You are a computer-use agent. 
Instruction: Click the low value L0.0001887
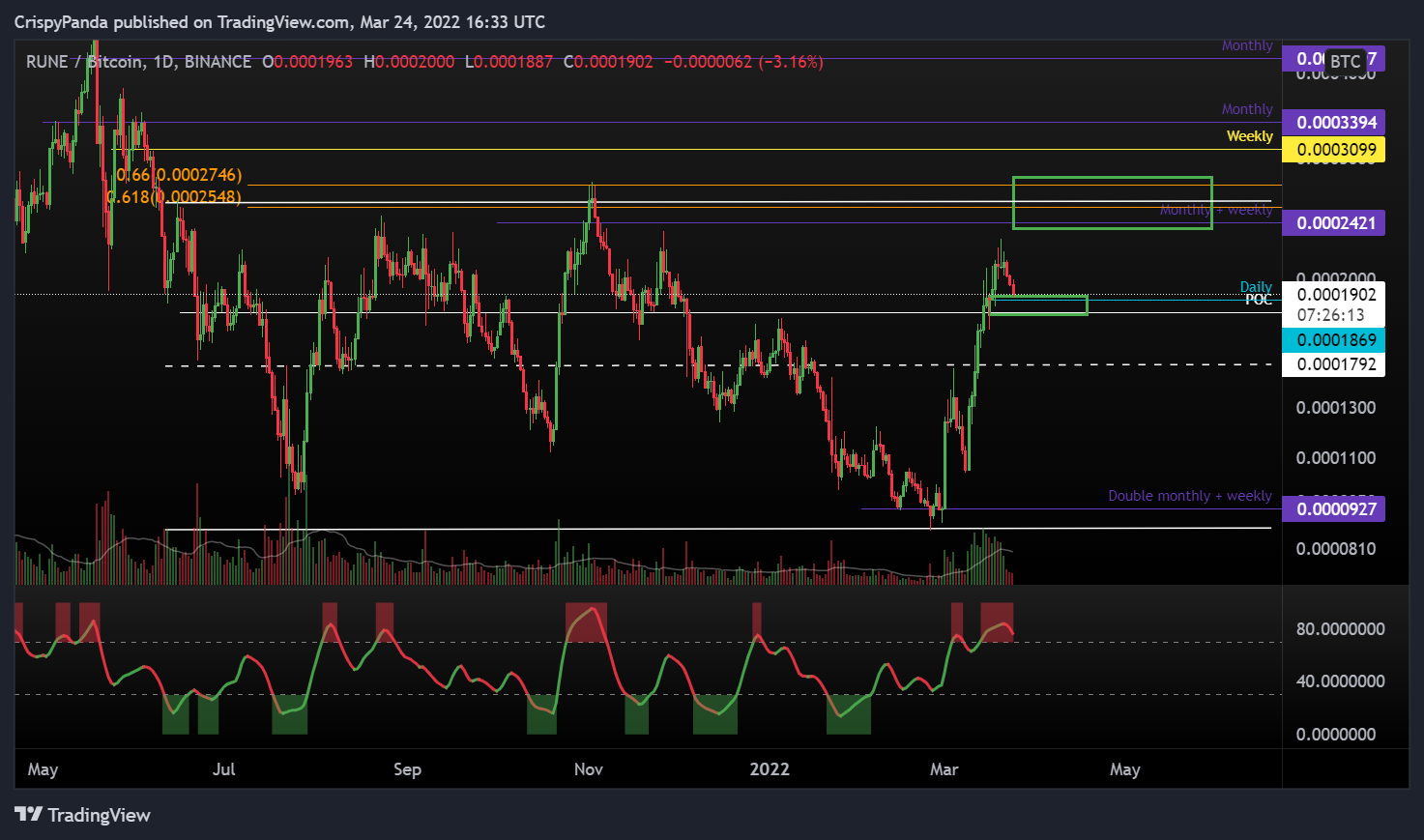[x=509, y=62]
